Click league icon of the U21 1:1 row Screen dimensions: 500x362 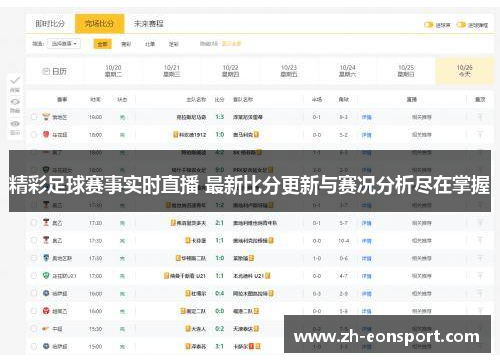[x=46, y=275]
